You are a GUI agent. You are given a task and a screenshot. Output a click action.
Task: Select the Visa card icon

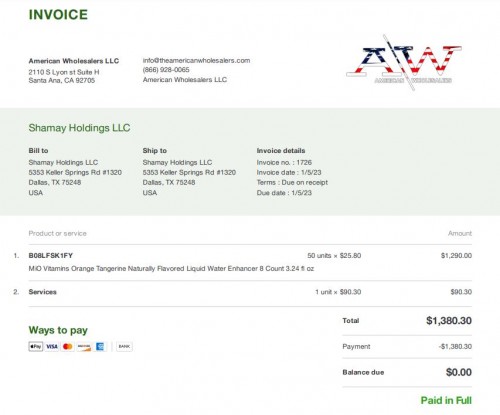click(x=52, y=347)
